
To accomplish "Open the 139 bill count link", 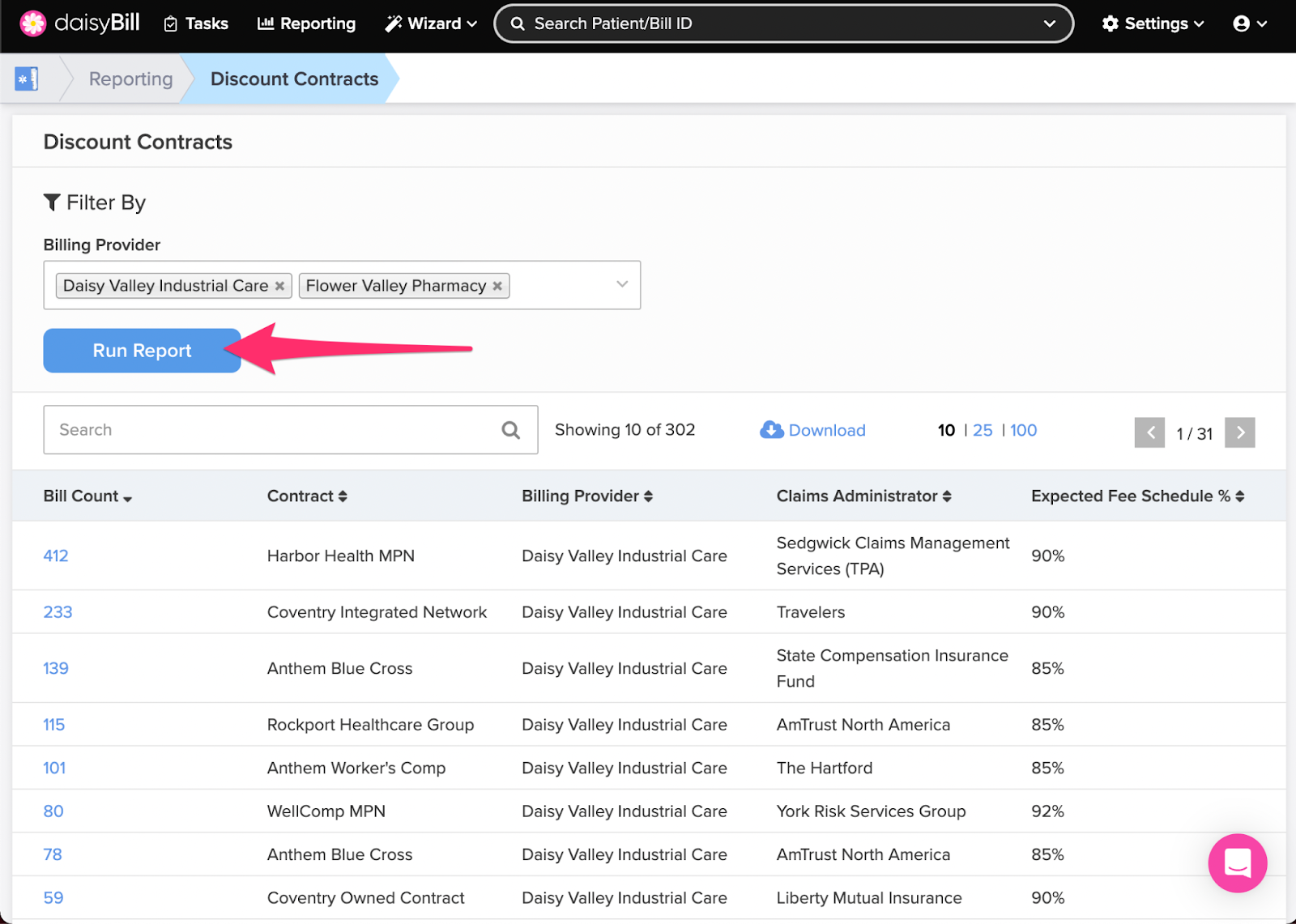I will [x=56, y=668].
